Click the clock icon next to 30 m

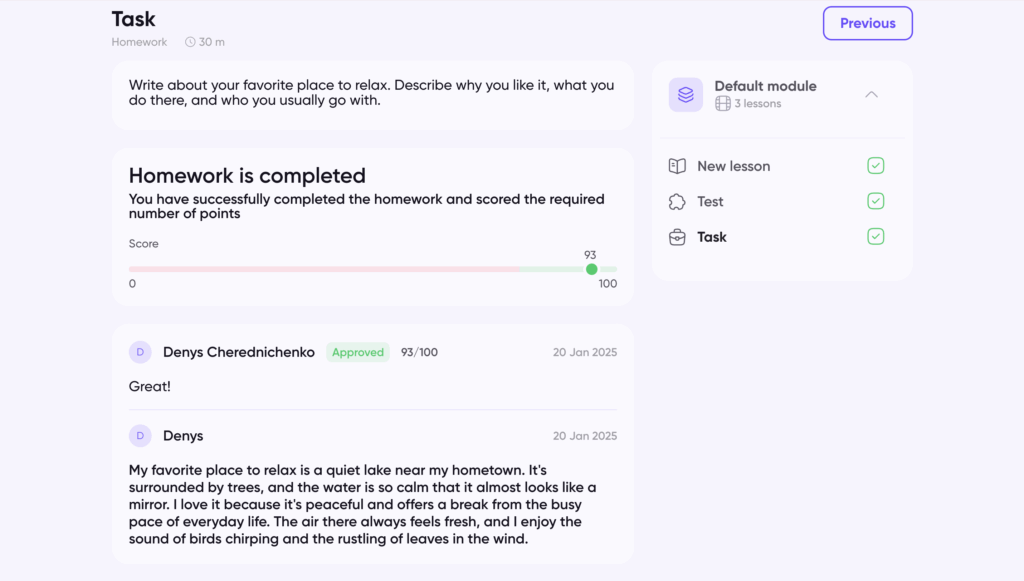tap(191, 42)
